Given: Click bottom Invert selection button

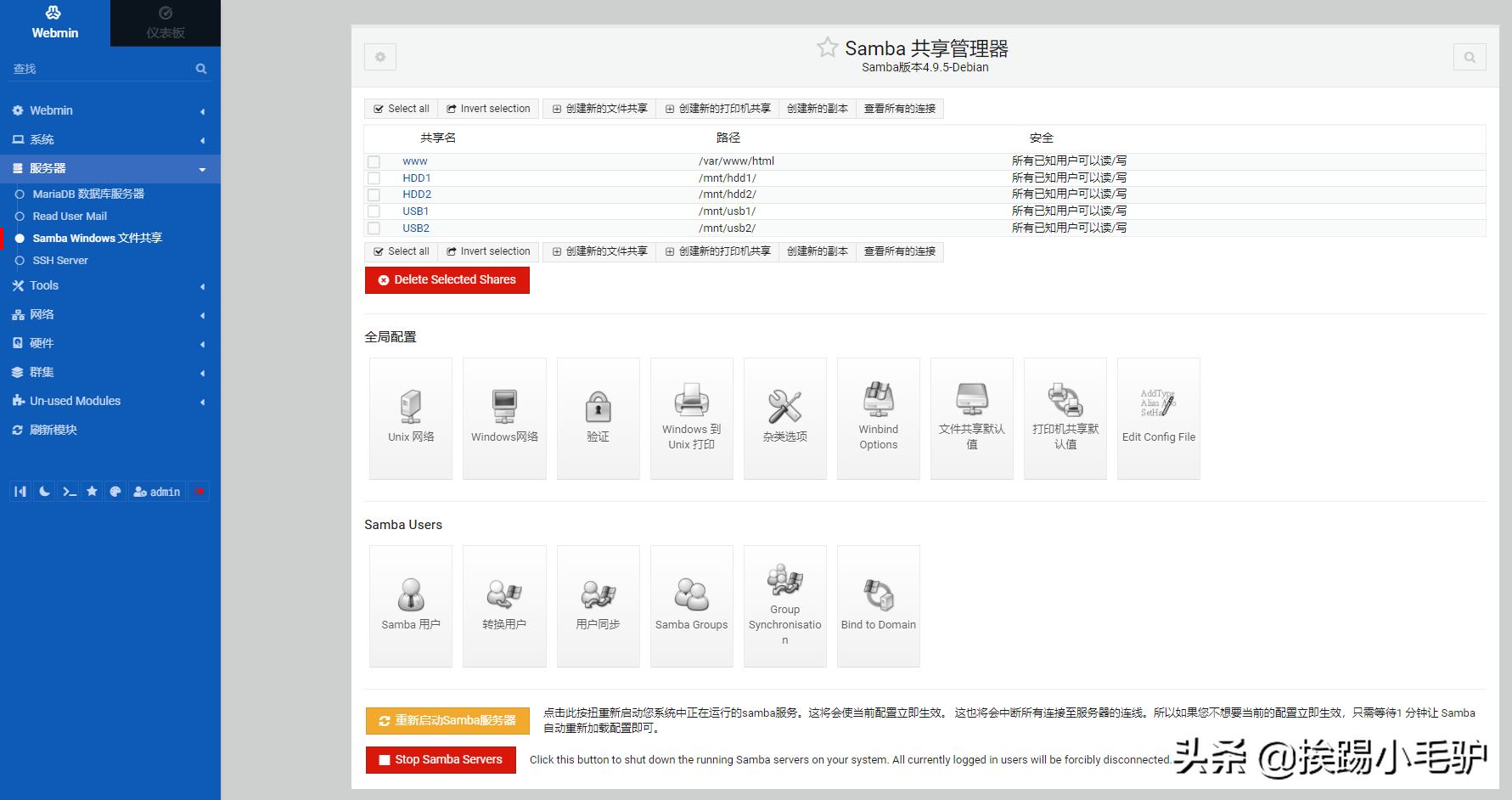Looking at the screenshot, I should tap(488, 251).
